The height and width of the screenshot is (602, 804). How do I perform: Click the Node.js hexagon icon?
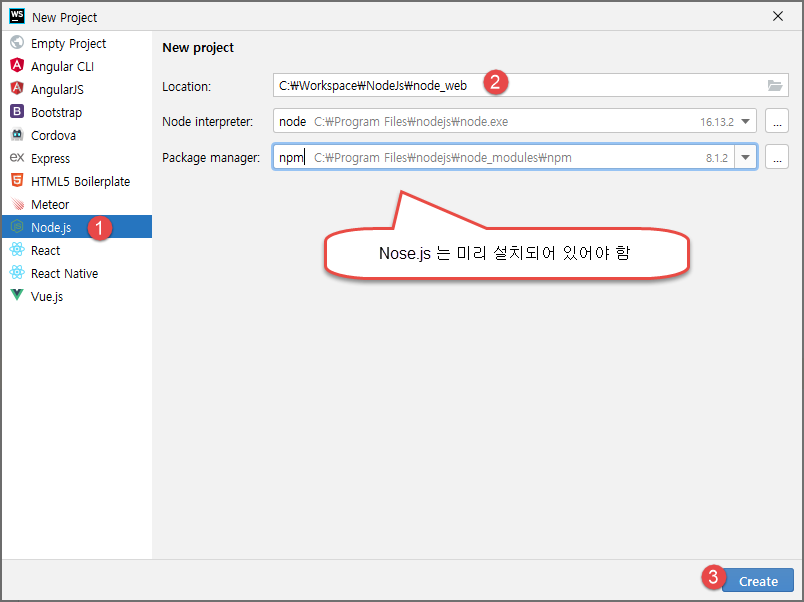(x=17, y=226)
